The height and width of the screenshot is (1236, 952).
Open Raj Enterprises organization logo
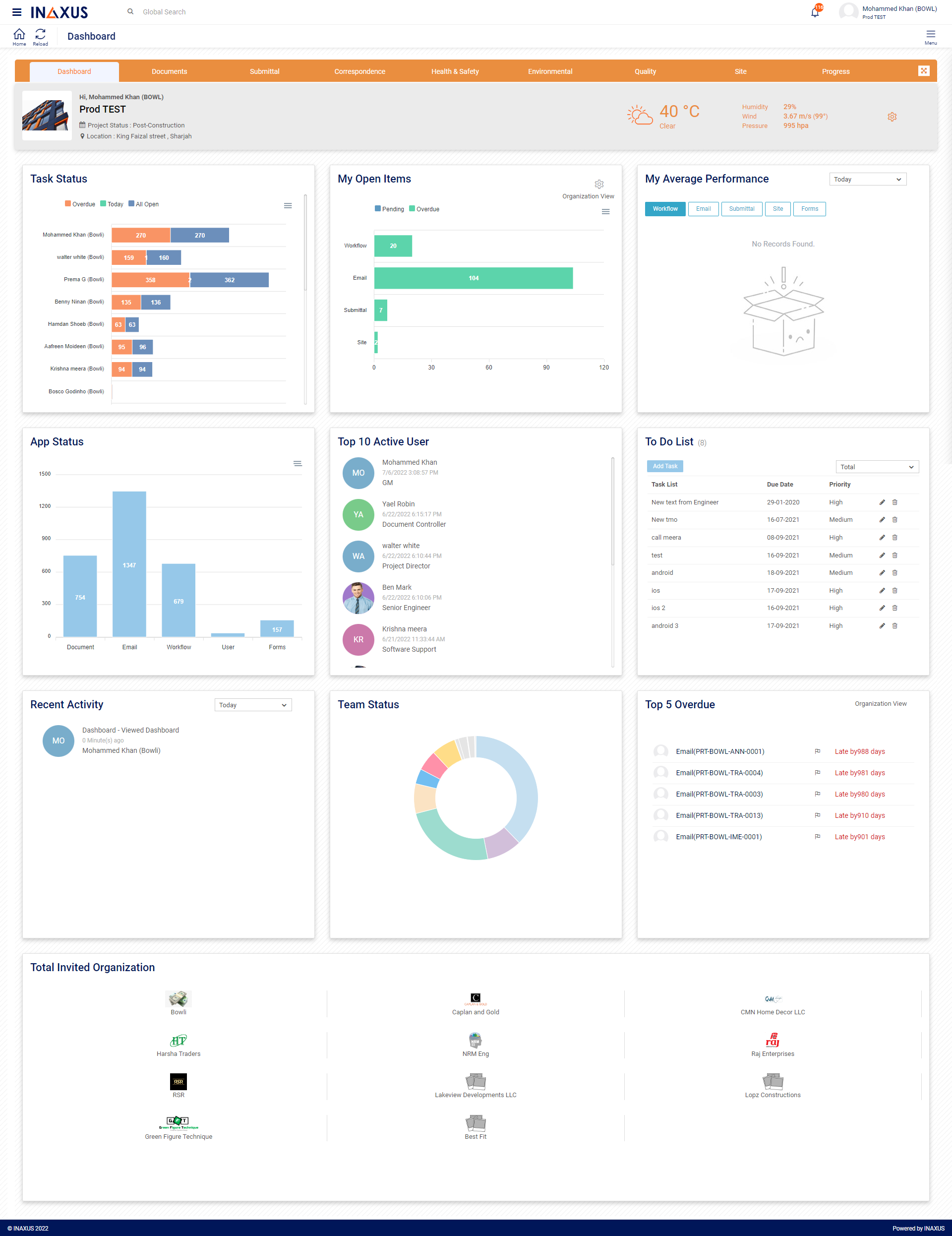(x=772, y=1040)
